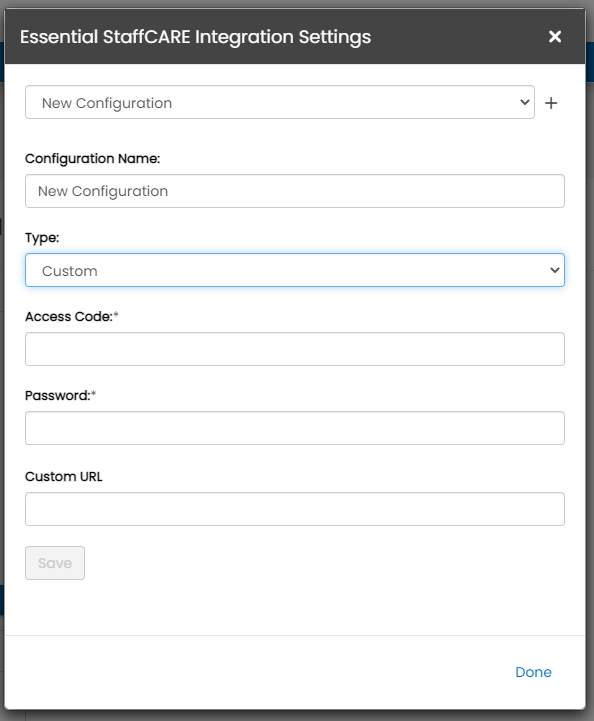
Task: Open the New Configuration selector dropdown
Action: (280, 102)
